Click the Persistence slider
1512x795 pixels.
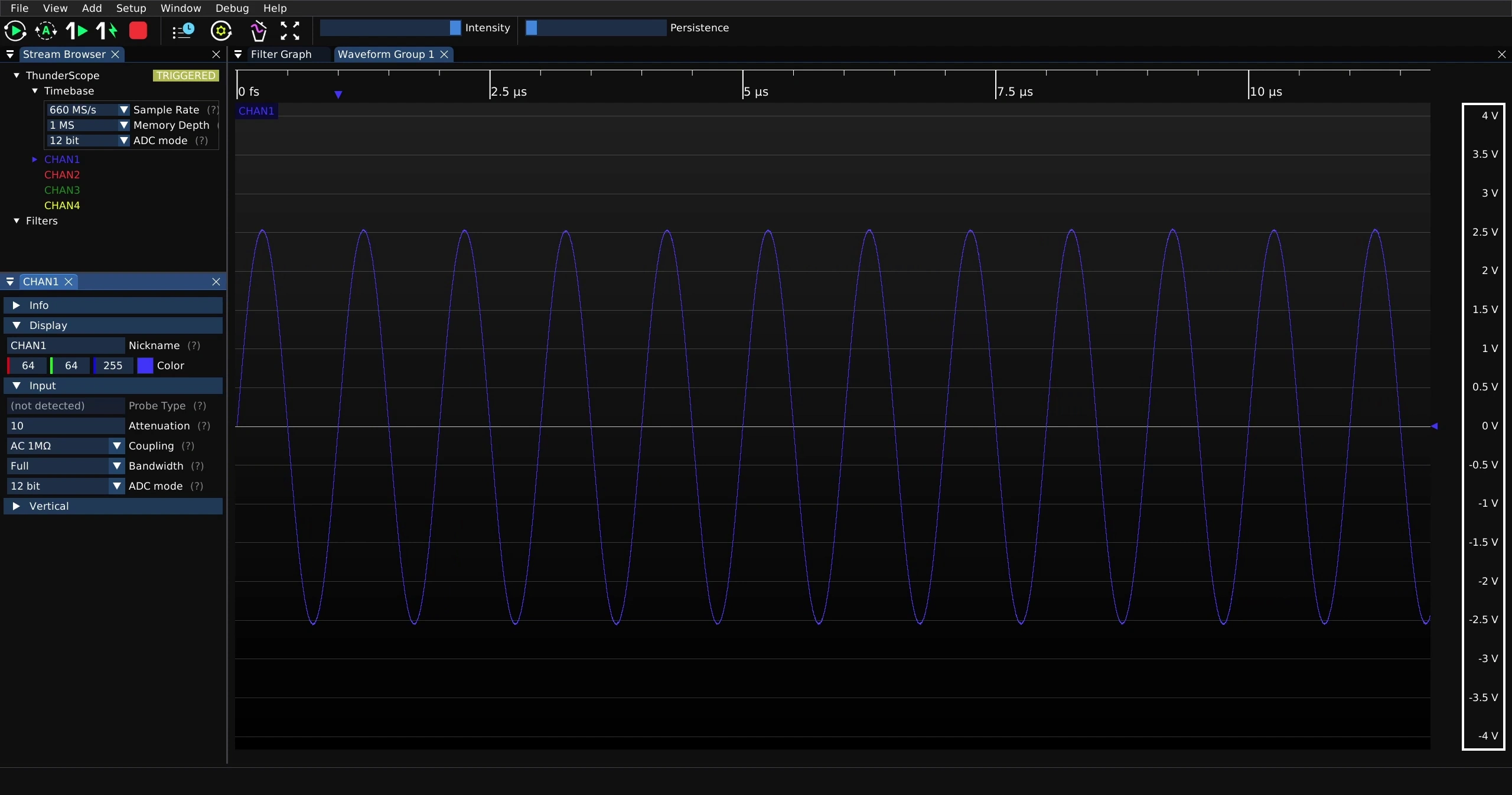click(596, 28)
